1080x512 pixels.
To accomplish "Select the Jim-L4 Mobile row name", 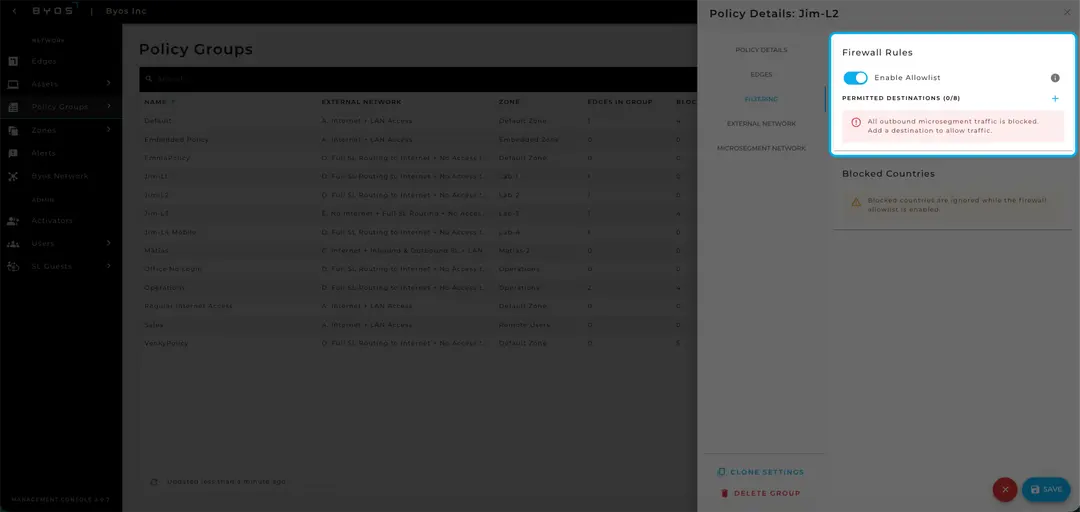I will click(170, 232).
